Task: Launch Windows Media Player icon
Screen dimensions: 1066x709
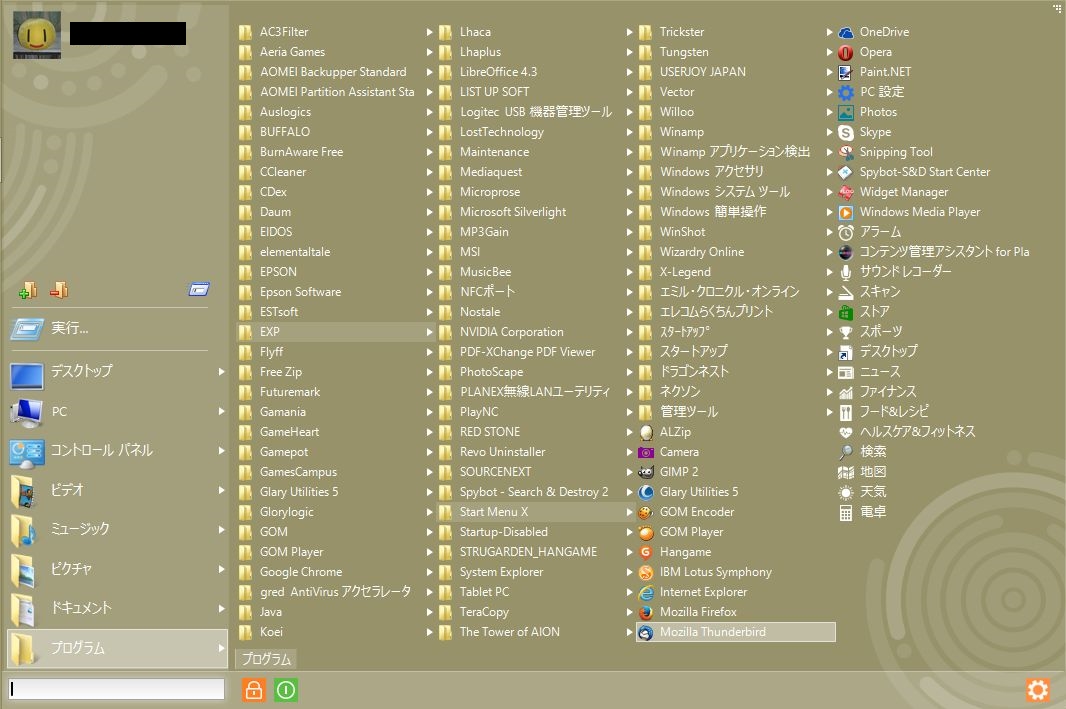Action: [846, 212]
